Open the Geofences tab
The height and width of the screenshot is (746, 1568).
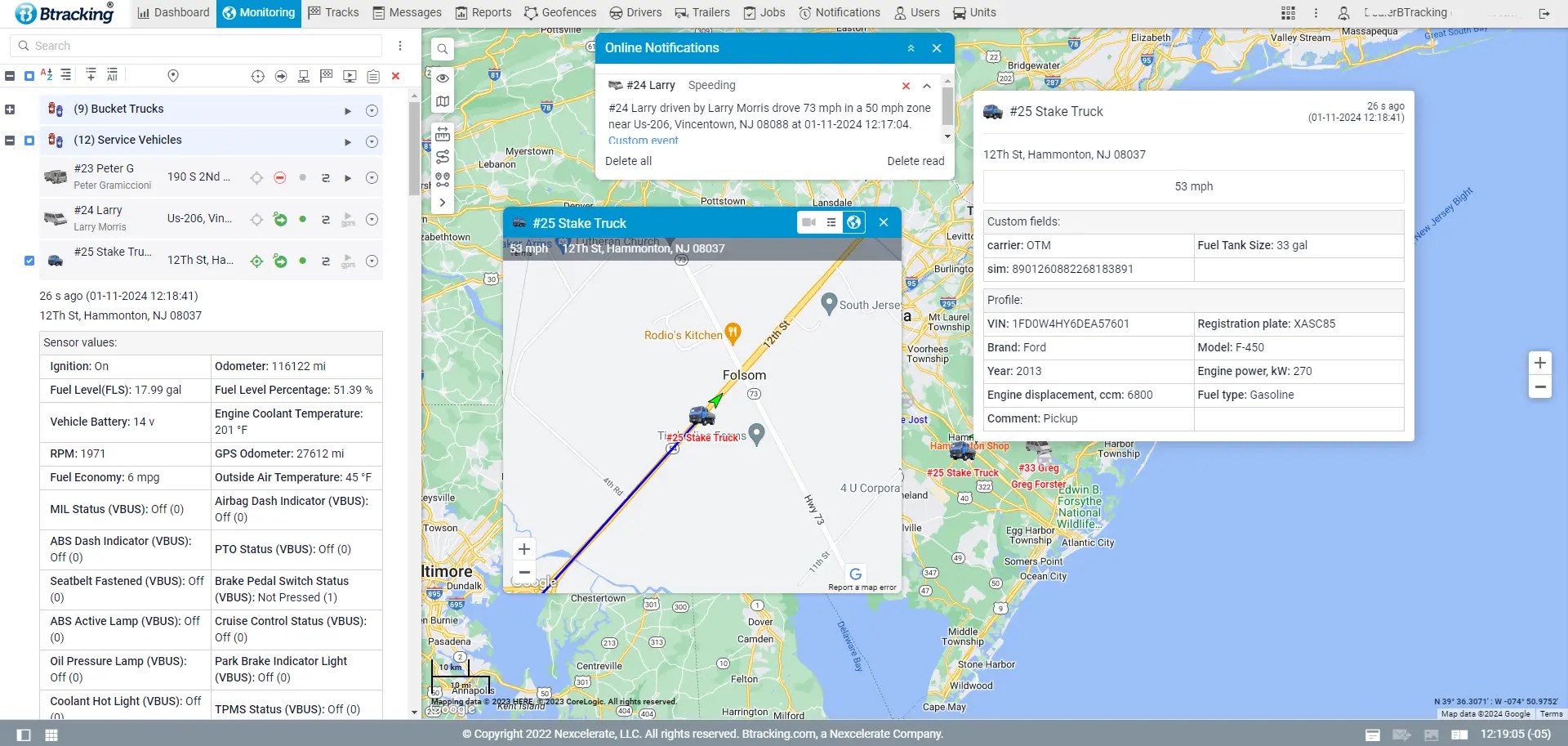point(560,13)
